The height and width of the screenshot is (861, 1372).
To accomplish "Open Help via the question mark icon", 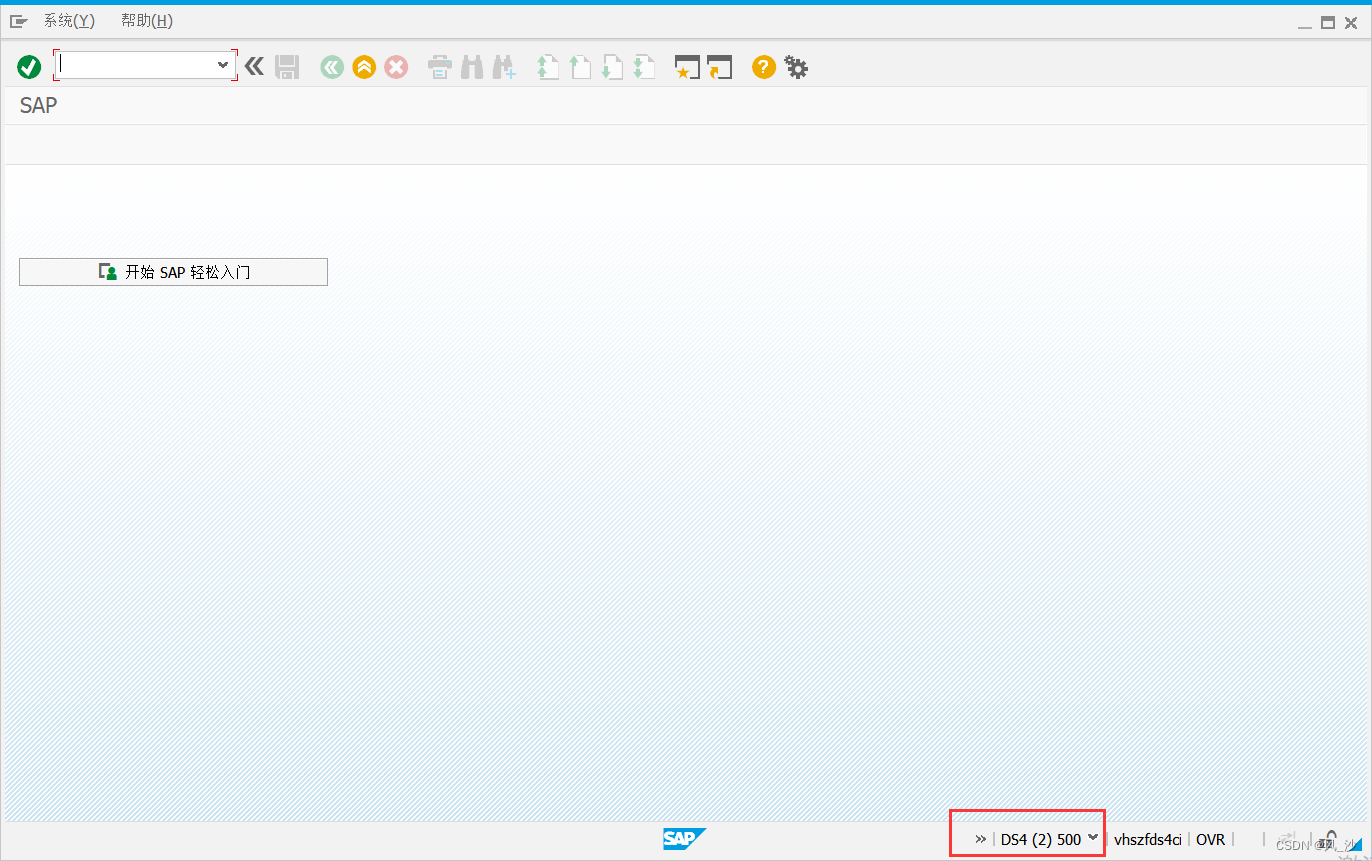I will [764, 67].
